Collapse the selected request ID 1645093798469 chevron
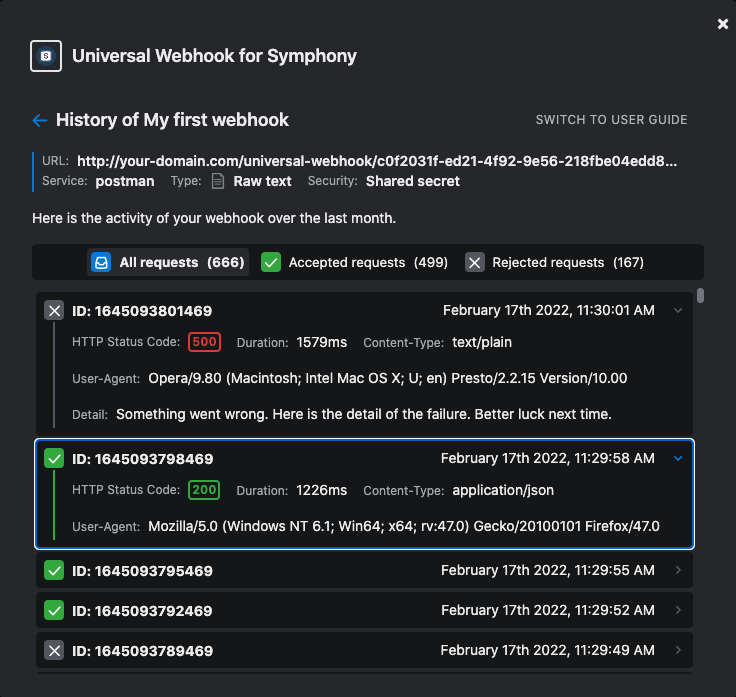 pos(678,458)
